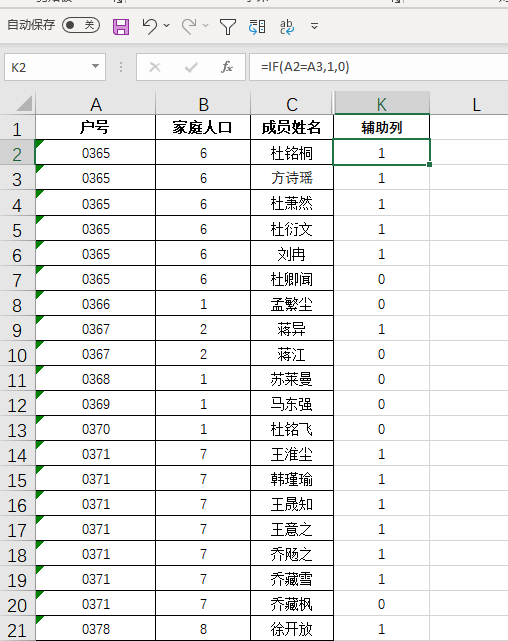Click household number cell 0378
508x641 pixels.
tap(96, 629)
